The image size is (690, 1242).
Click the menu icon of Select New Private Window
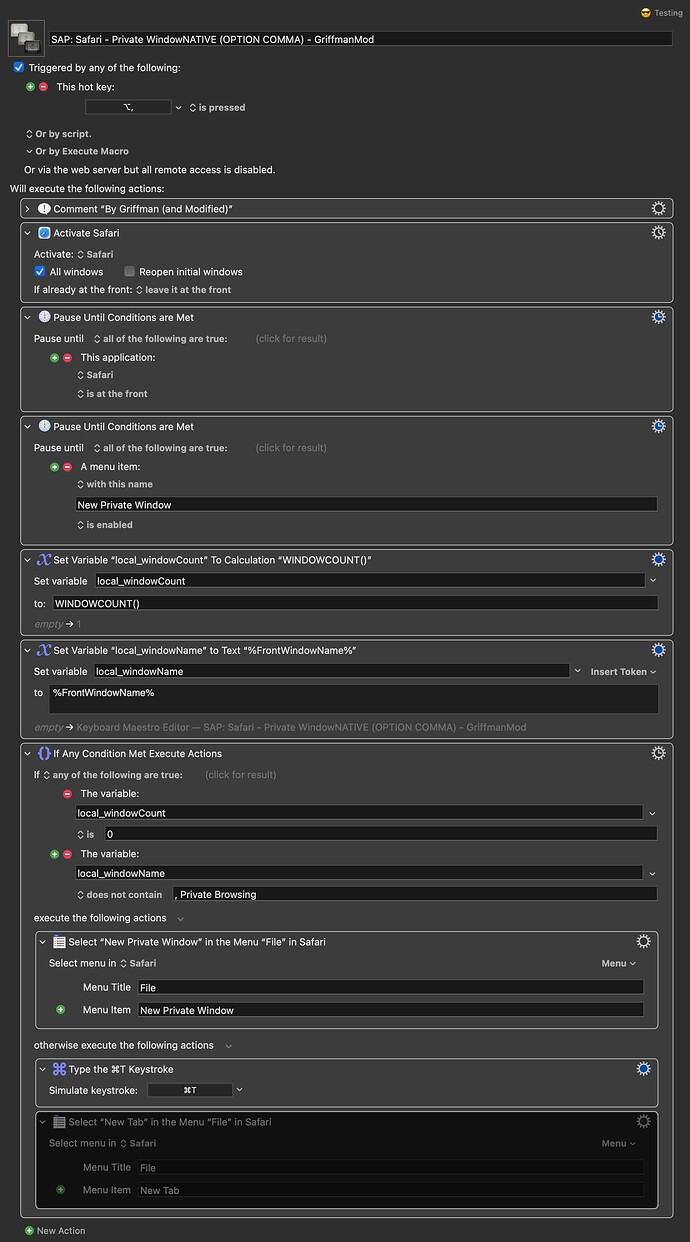click(59, 942)
